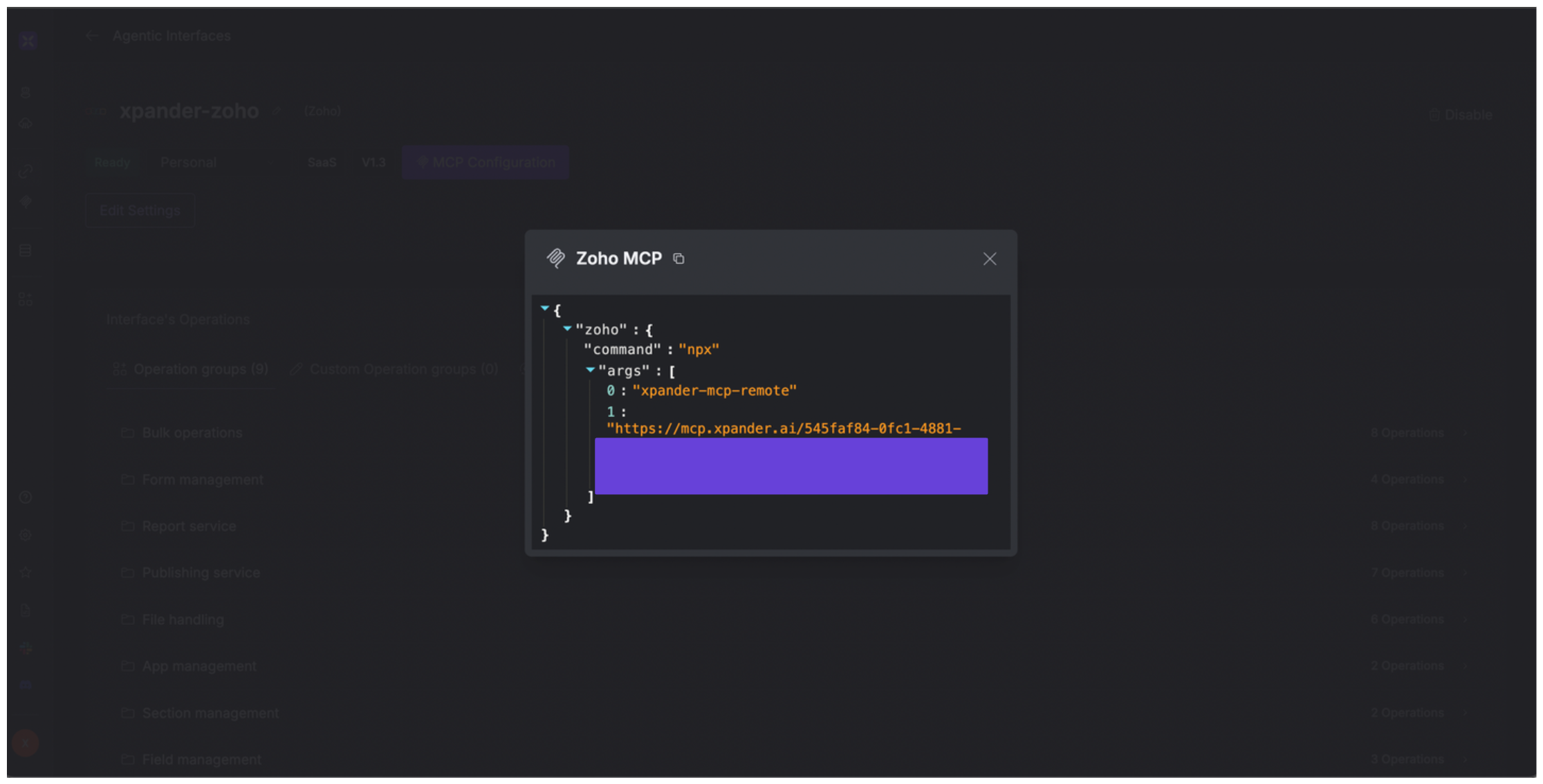Image resolution: width=1543 pixels, height=784 pixels.
Task: Open the link icon in sidebar
Action: [x=26, y=171]
